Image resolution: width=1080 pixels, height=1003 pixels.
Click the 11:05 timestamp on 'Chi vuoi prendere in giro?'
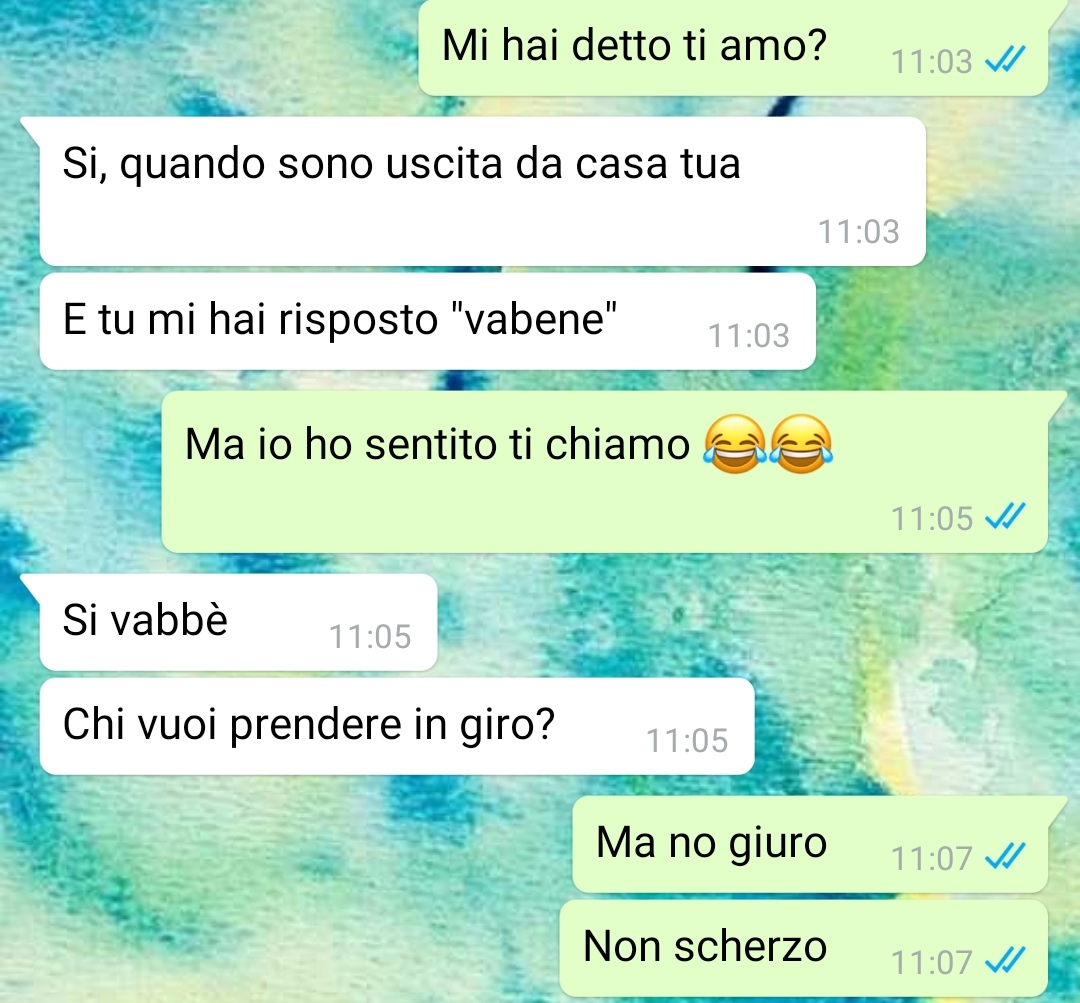pyautogui.click(x=687, y=741)
